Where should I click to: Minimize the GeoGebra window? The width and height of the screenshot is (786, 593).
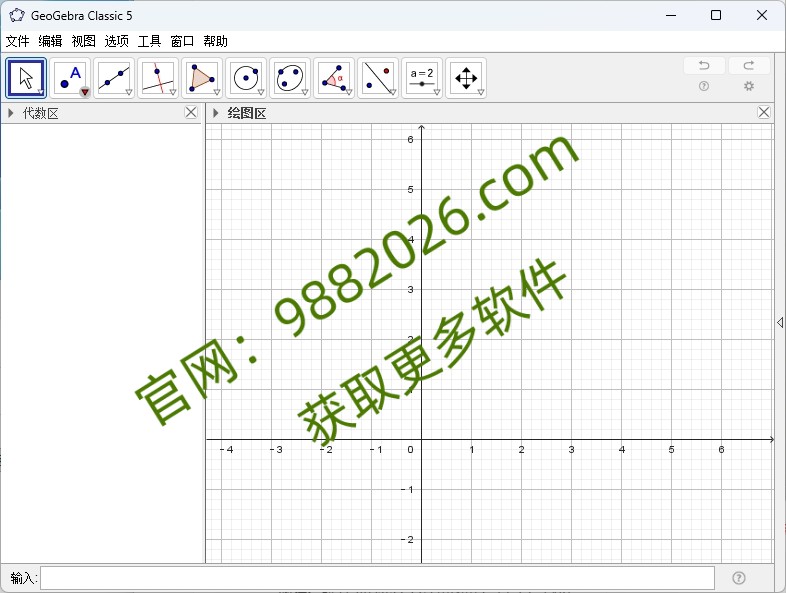(671, 15)
